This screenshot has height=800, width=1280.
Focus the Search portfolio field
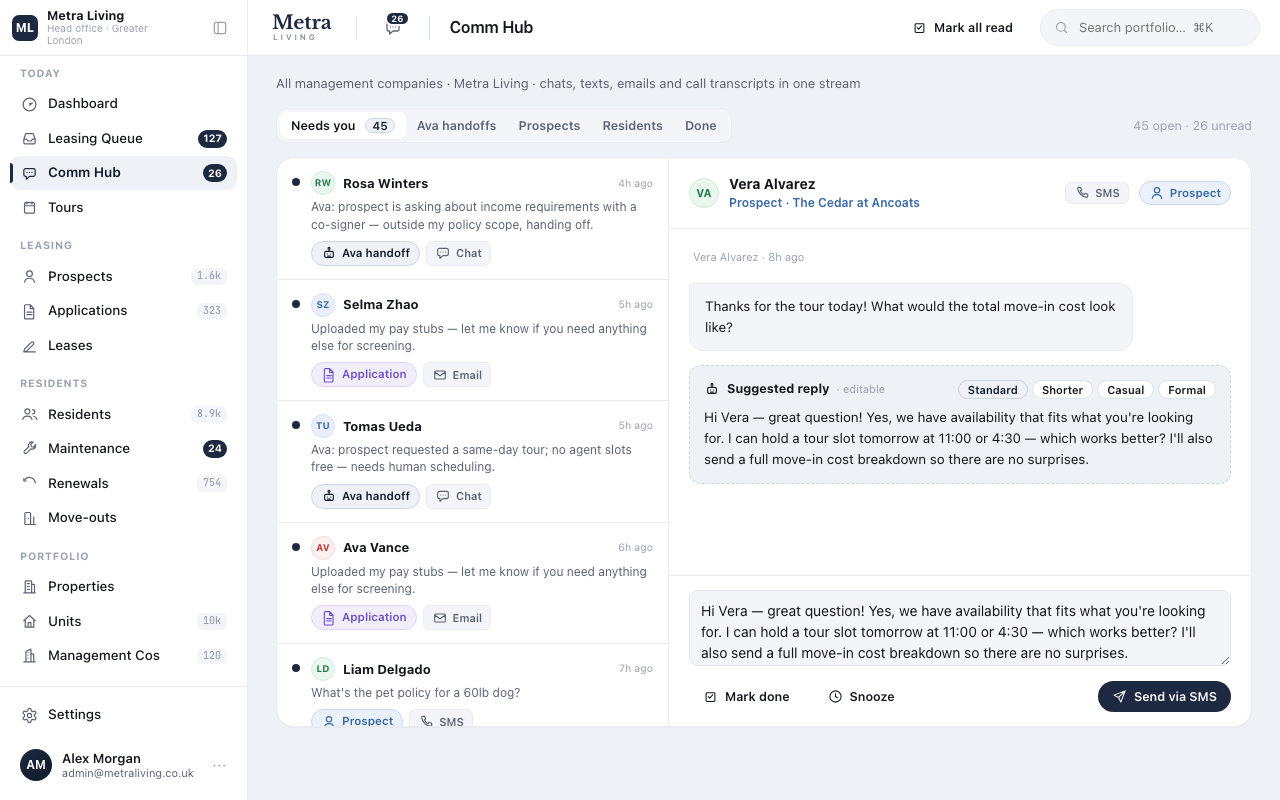click(1150, 28)
